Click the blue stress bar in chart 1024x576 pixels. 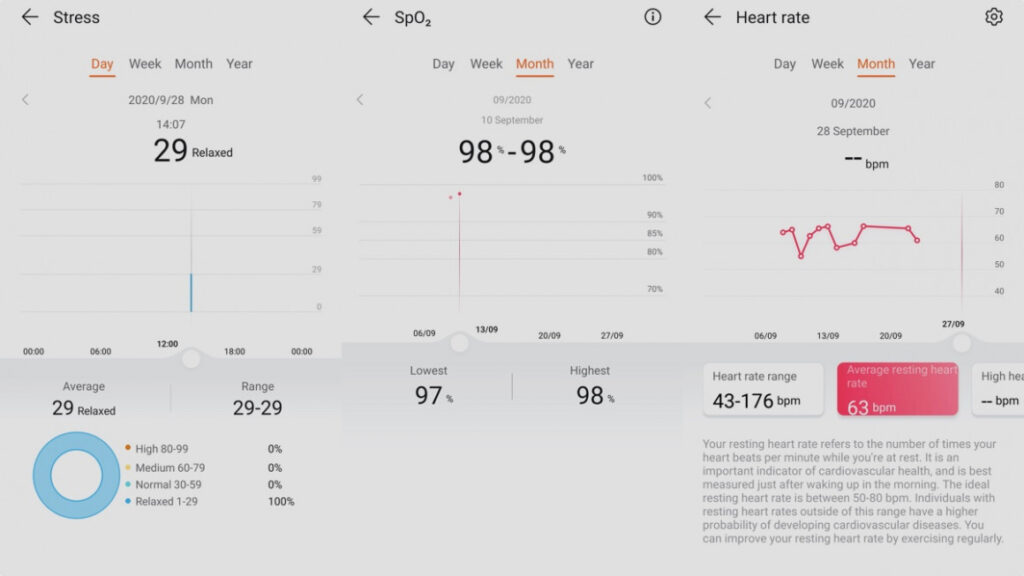191,292
